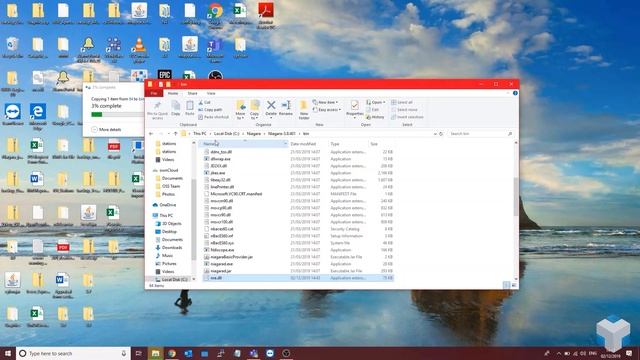Viewport: 640px width, 360px height.
Task: Open the New item dropdown
Action: pyautogui.click(x=325, y=102)
